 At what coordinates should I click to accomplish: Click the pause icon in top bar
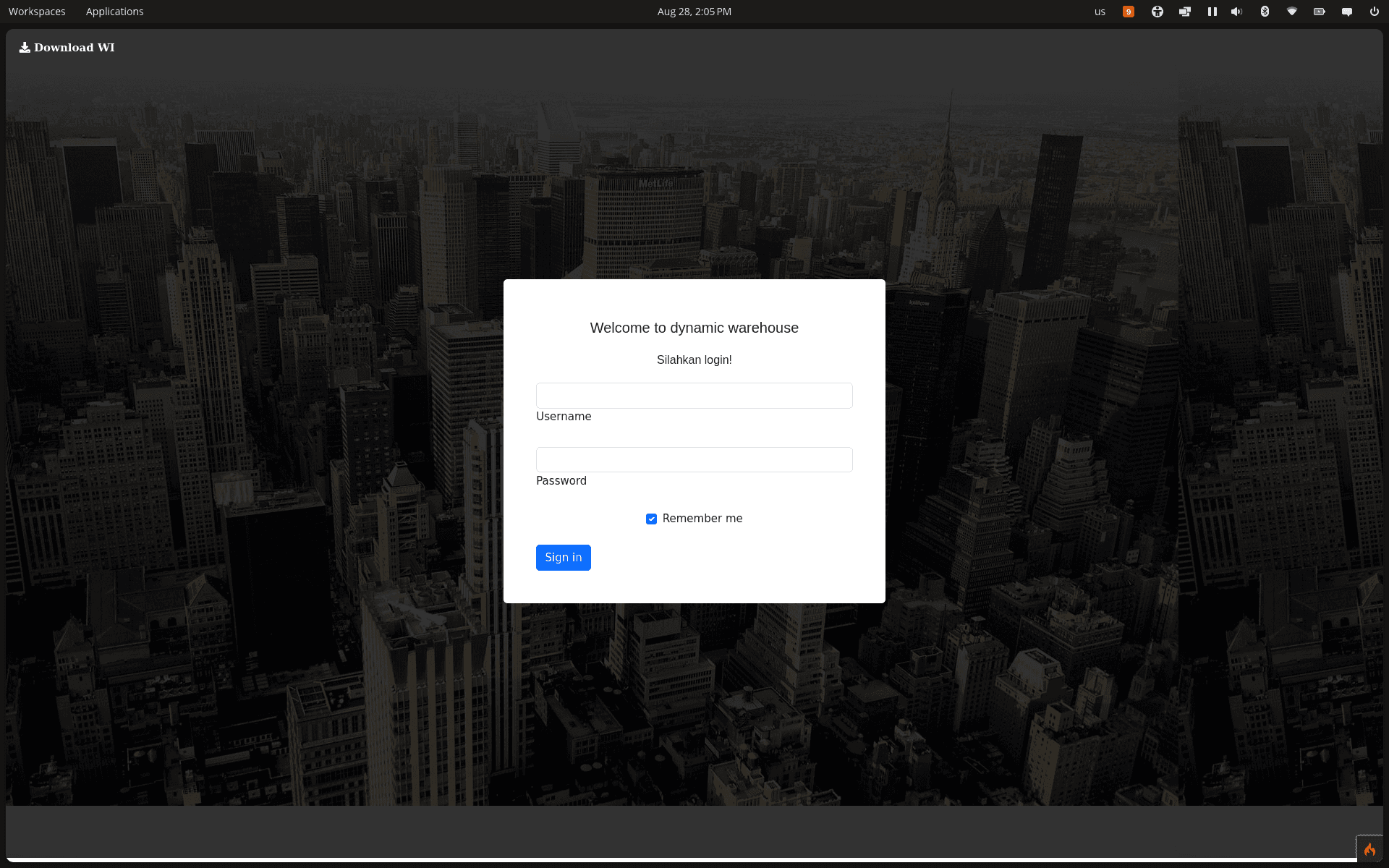click(1212, 12)
